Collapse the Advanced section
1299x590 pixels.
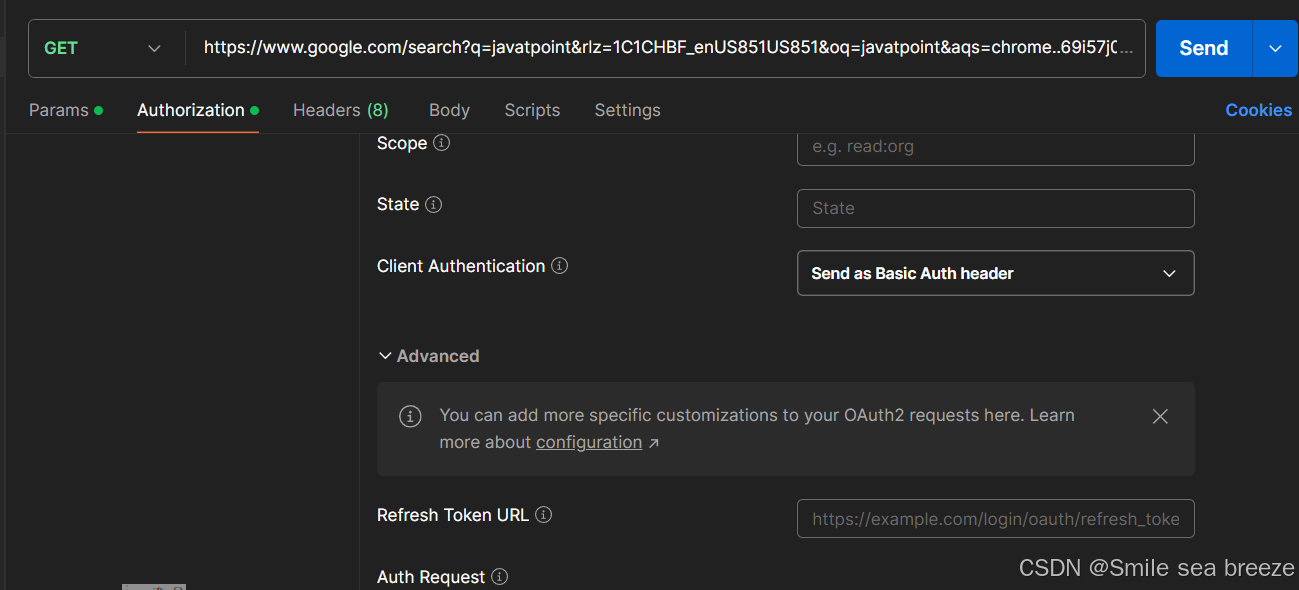[x=386, y=355]
